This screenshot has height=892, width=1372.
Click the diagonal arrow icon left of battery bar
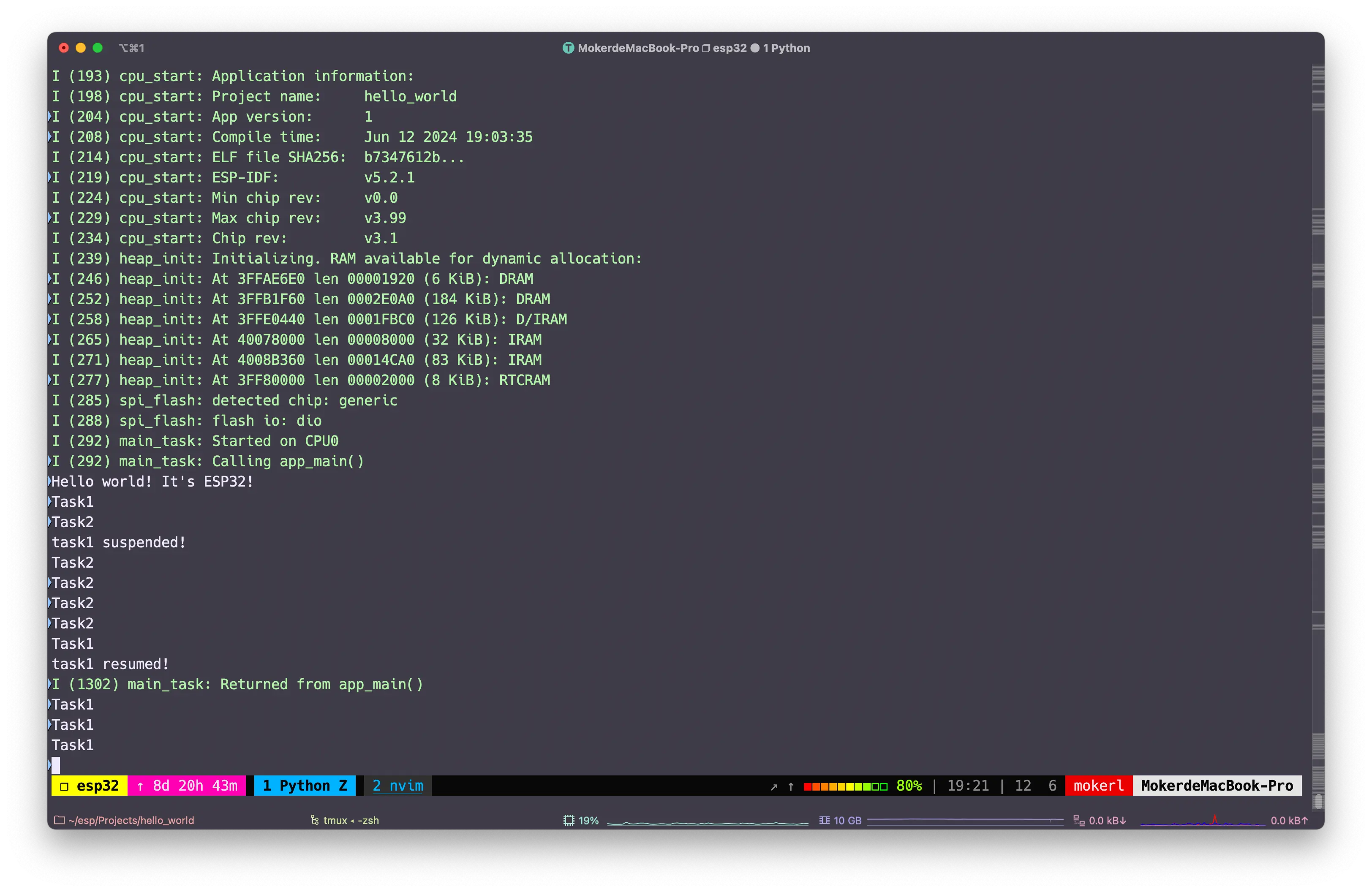pos(774,786)
